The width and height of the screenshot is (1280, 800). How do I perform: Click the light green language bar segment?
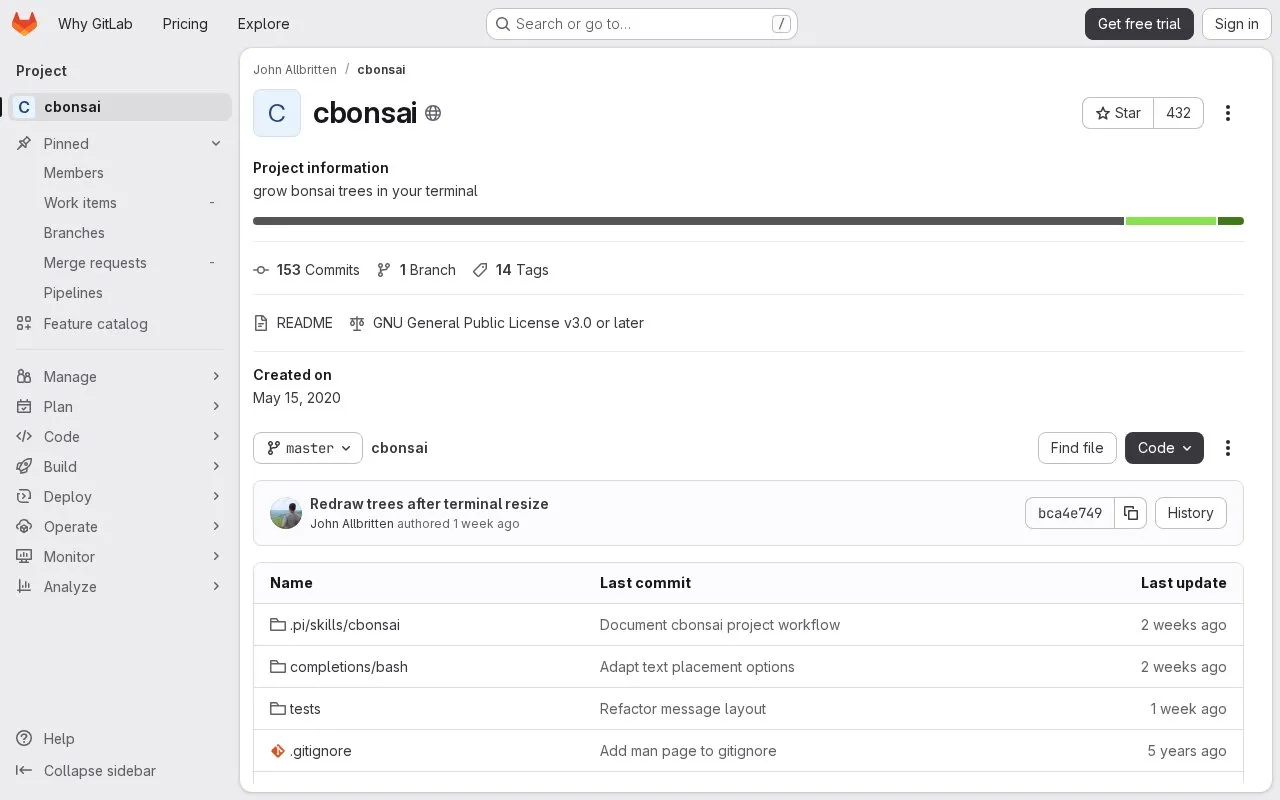tap(1171, 221)
